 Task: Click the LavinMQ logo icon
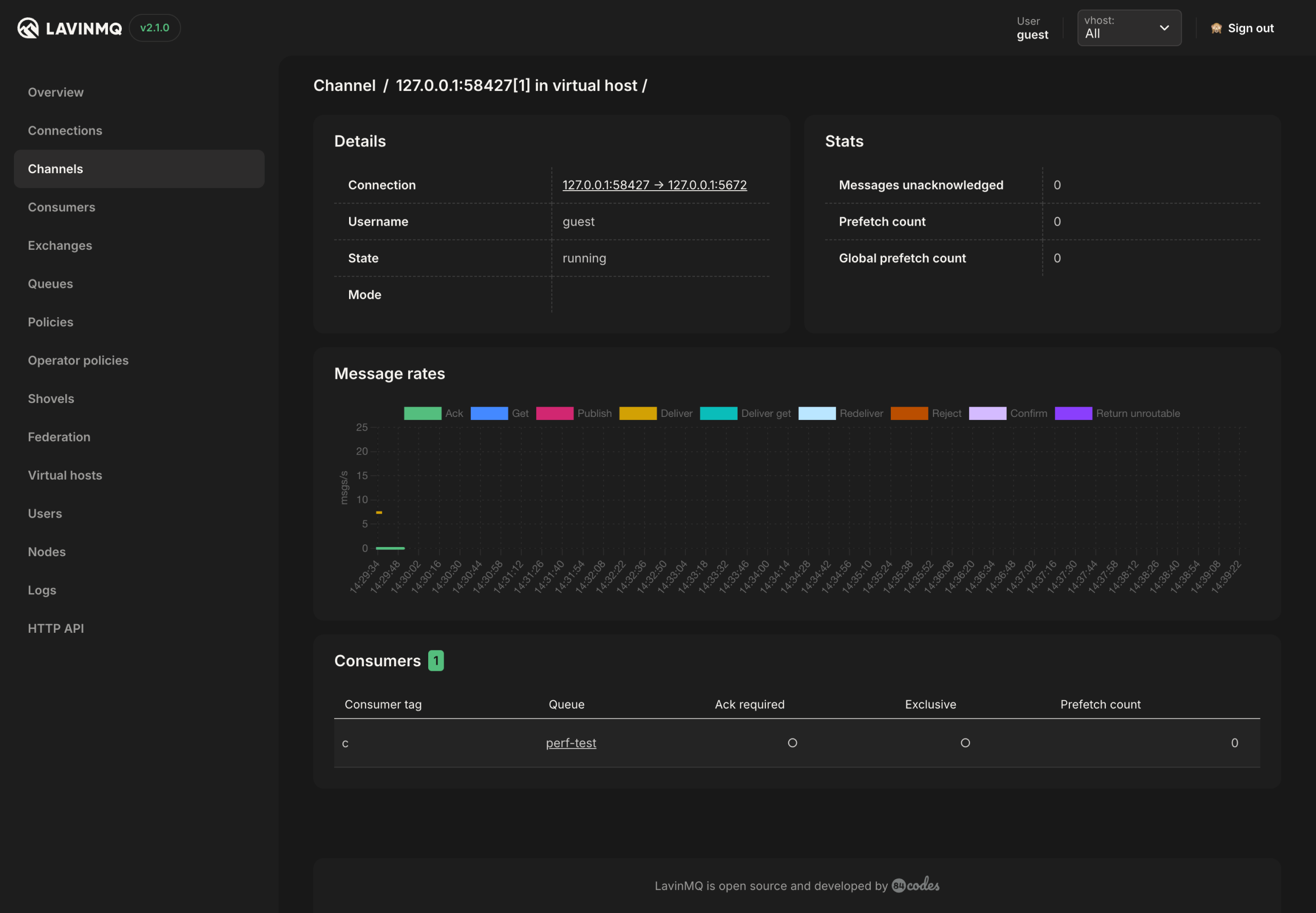pyautogui.click(x=28, y=28)
